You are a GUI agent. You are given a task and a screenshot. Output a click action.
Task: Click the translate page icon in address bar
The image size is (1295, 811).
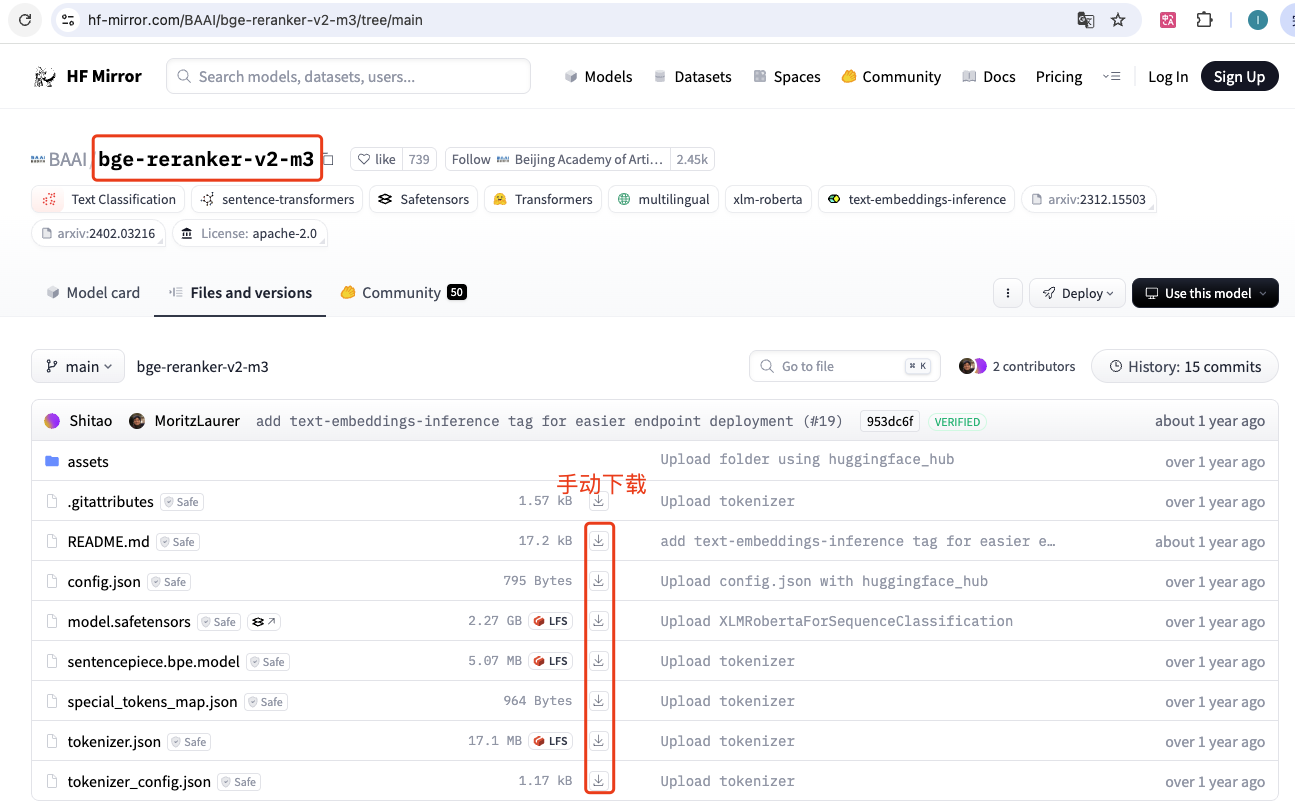pos(1085,20)
